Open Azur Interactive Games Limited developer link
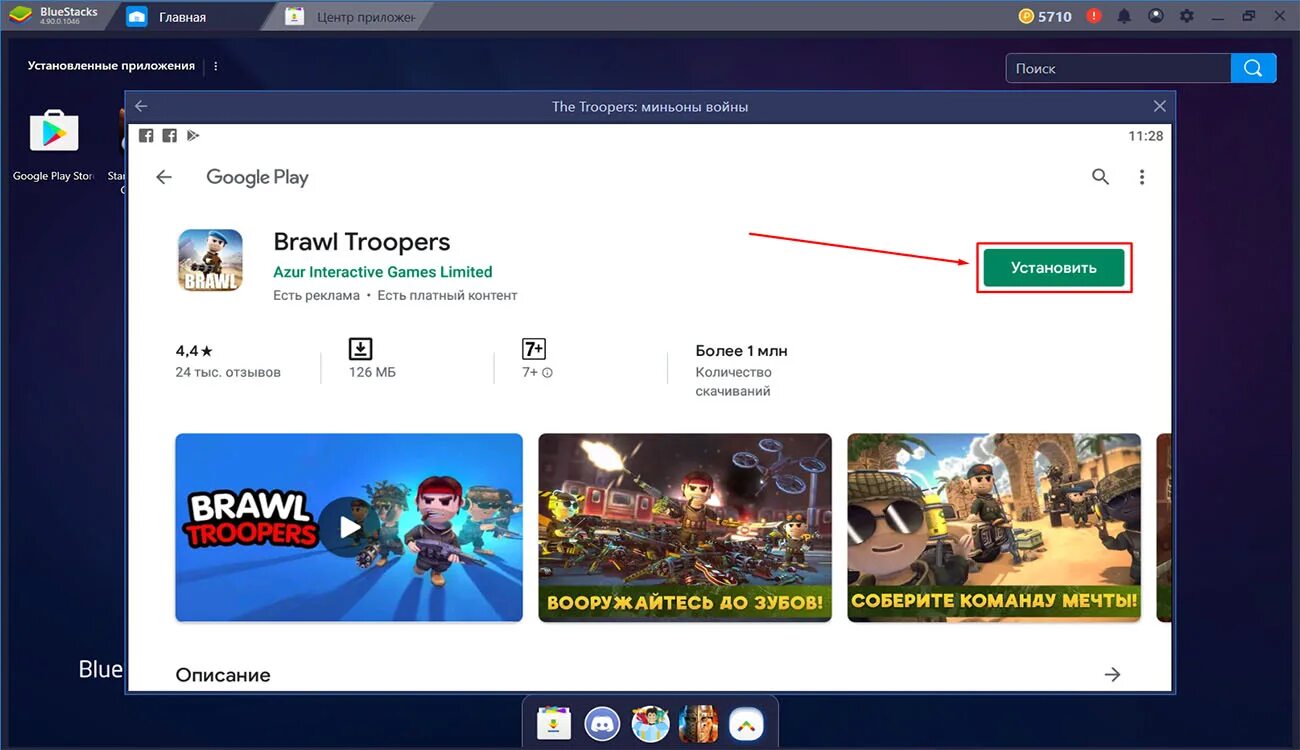Image resolution: width=1300 pixels, height=750 pixels. point(382,272)
